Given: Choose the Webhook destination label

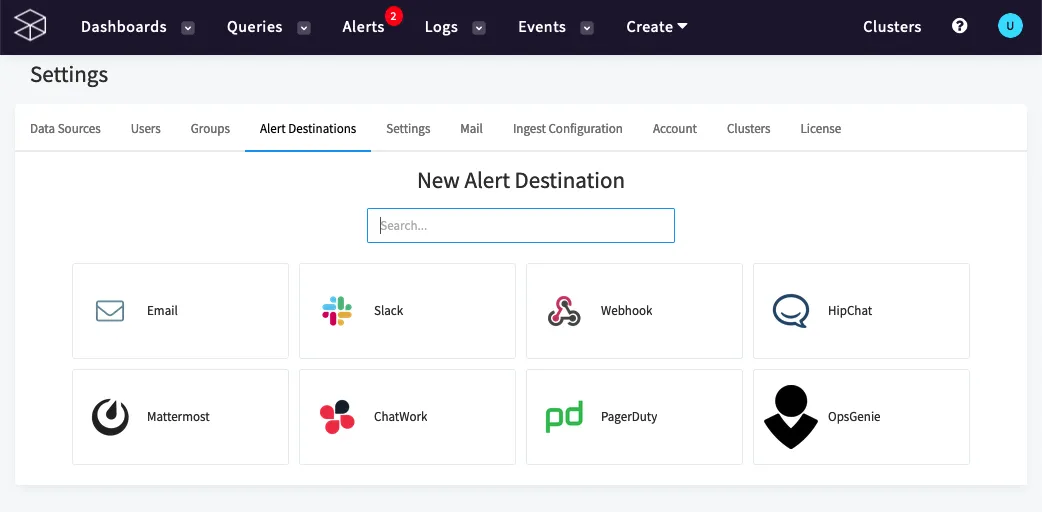Looking at the screenshot, I should [x=627, y=311].
